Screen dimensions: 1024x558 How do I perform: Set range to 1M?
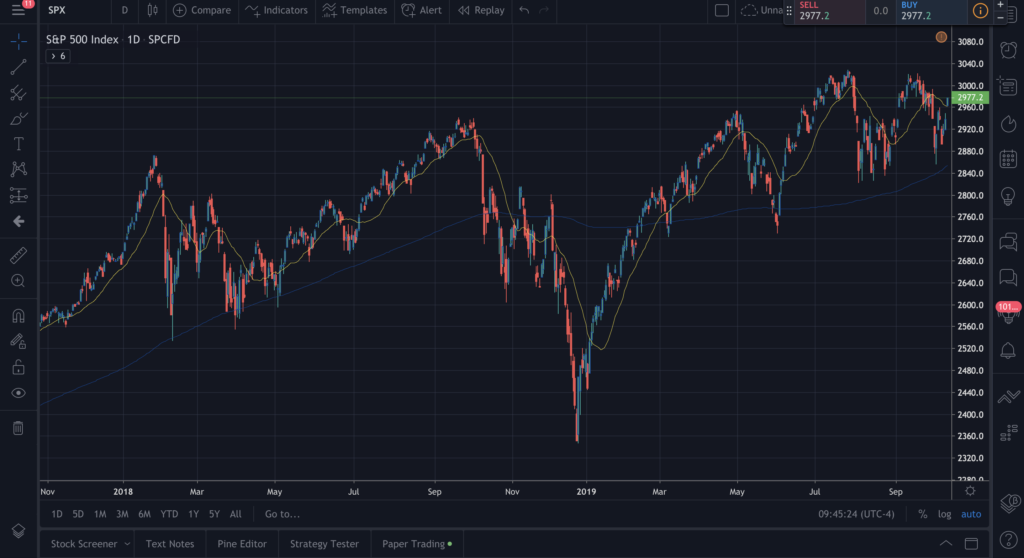100,514
